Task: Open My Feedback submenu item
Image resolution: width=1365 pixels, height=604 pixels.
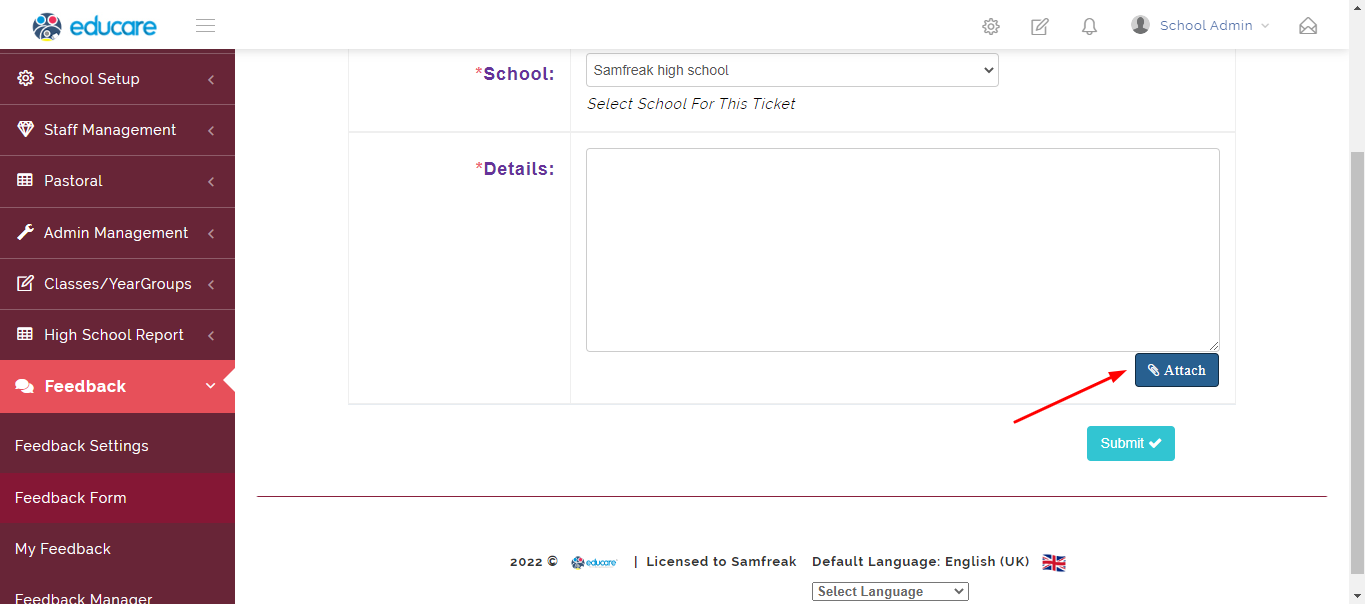Action: coord(117,549)
